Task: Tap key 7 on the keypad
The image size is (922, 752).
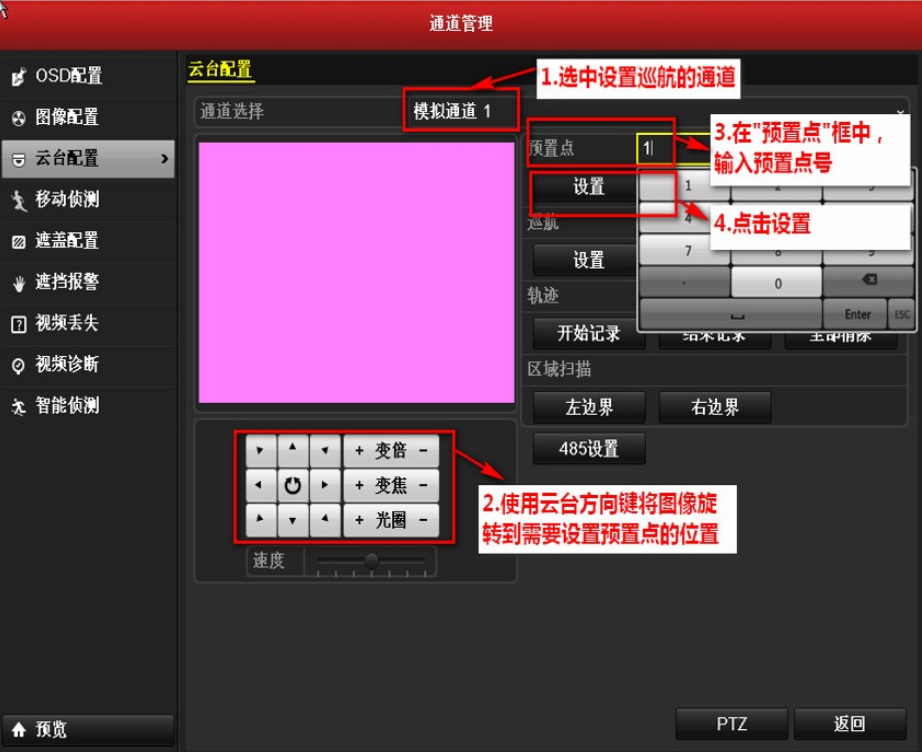Action: 685,251
